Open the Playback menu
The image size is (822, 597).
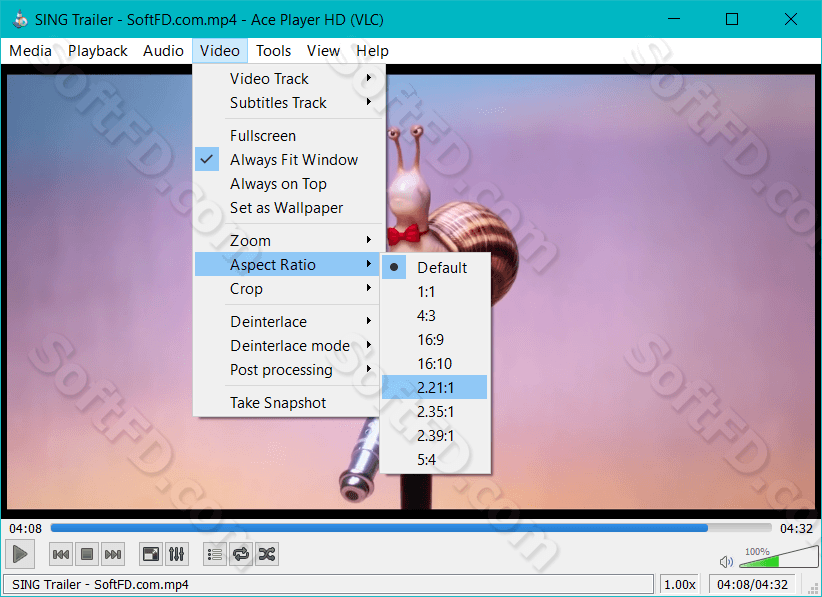(x=98, y=51)
